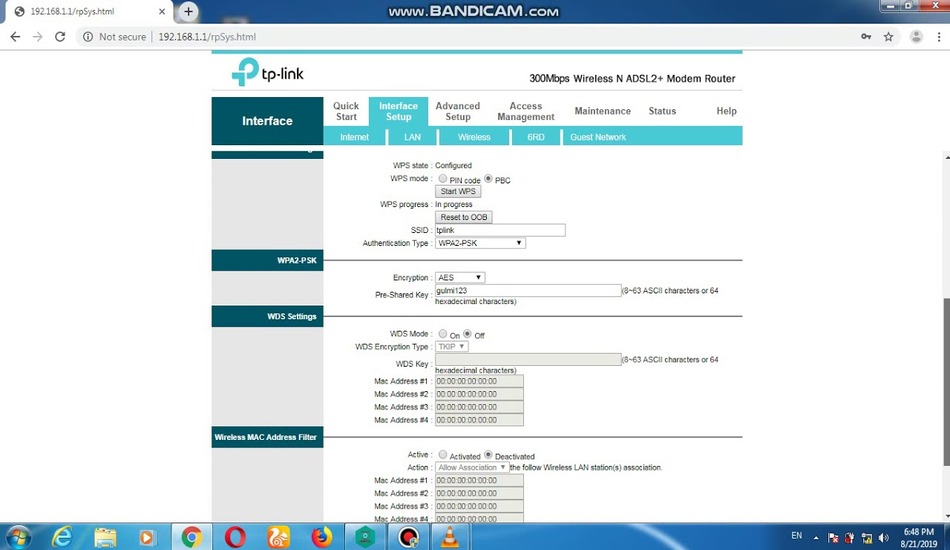Launch Internet Explorer from the taskbar
The image size is (950, 550).
(x=62, y=537)
